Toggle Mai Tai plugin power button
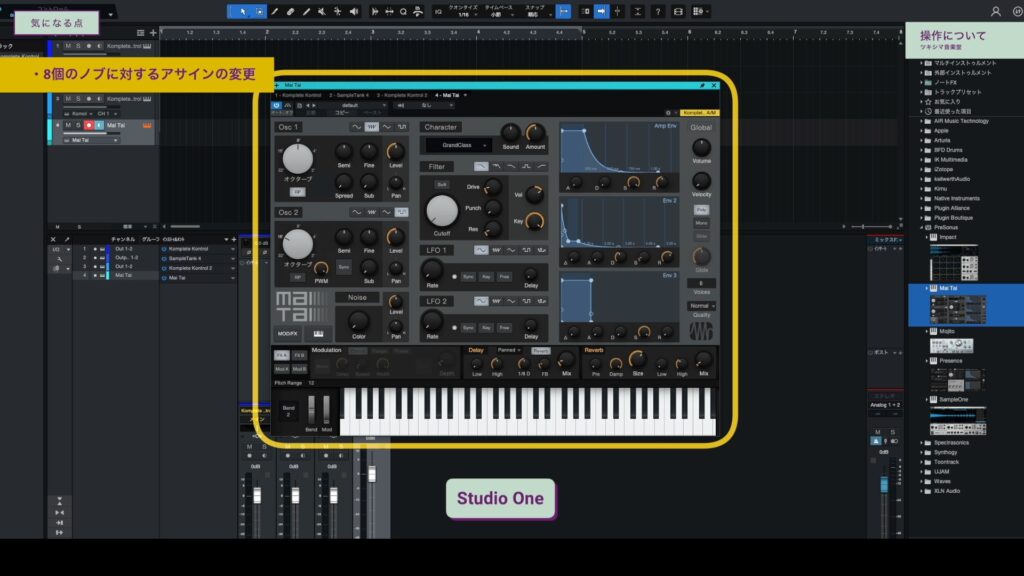The image size is (1024, 576). click(276, 105)
